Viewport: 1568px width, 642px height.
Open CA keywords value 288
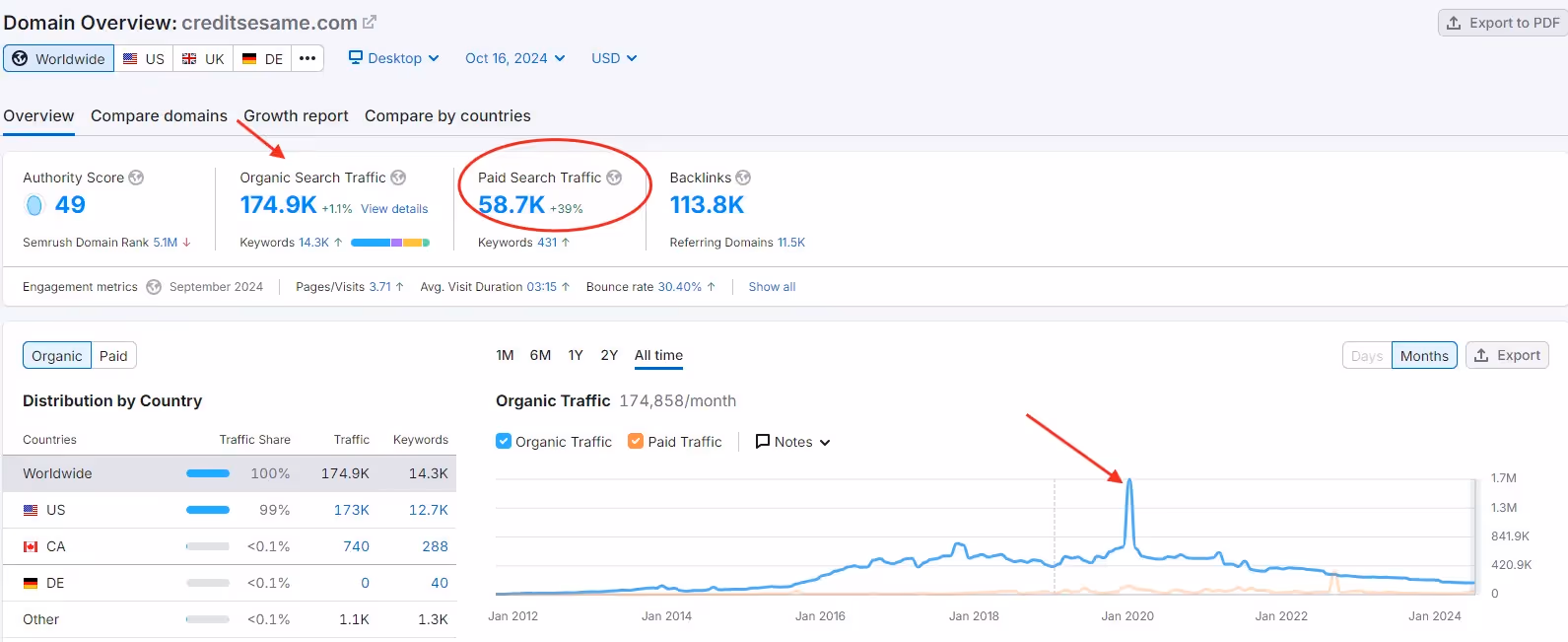pos(435,546)
